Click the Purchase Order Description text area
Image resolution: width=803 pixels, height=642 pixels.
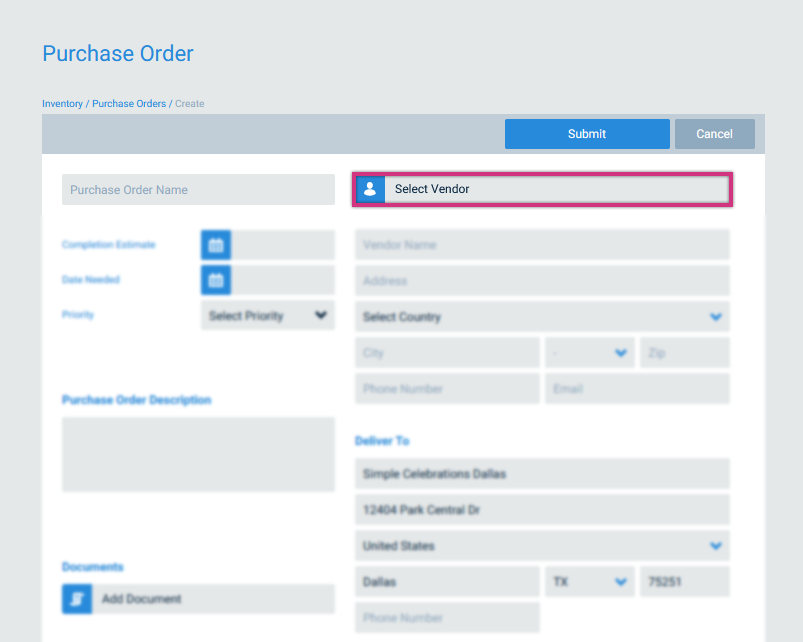(197, 454)
